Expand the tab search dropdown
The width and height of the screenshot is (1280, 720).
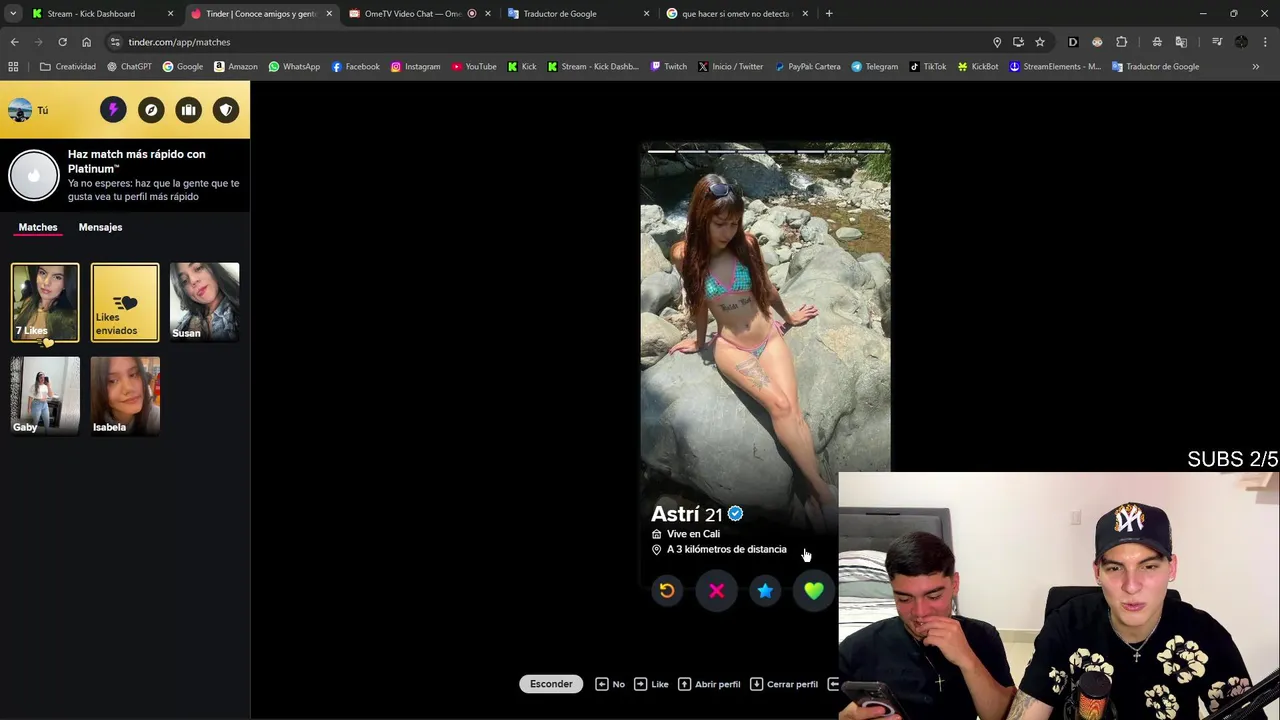pos(13,14)
